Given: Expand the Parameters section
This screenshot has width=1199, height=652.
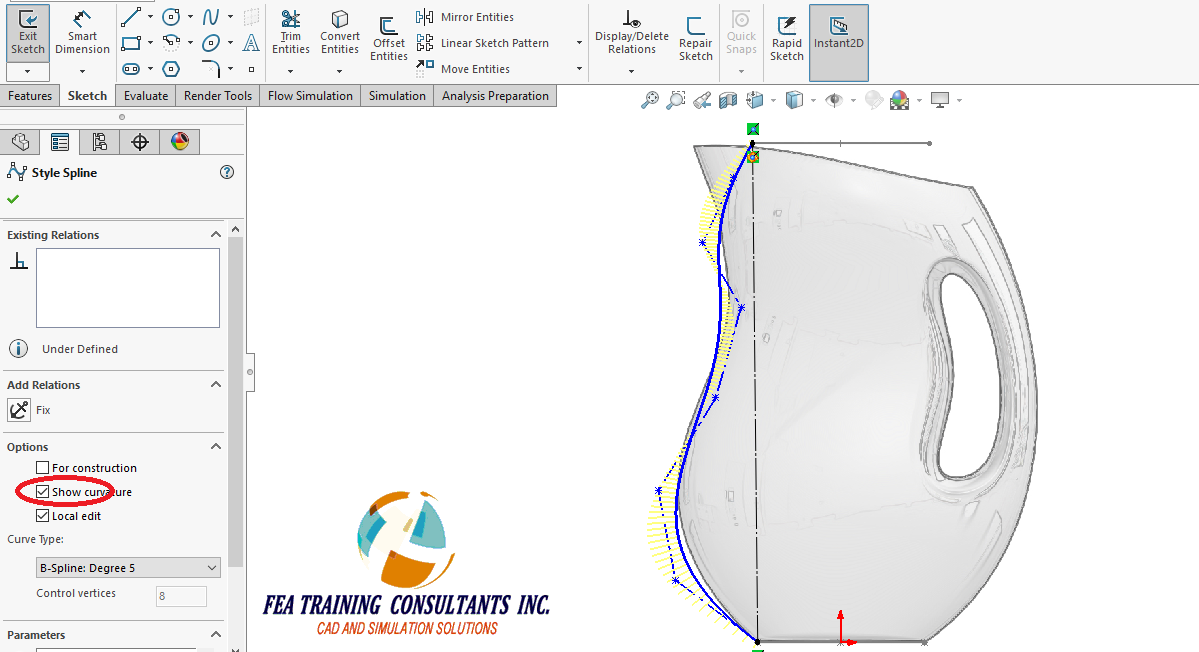Looking at the screenshot, I should 215,634.
